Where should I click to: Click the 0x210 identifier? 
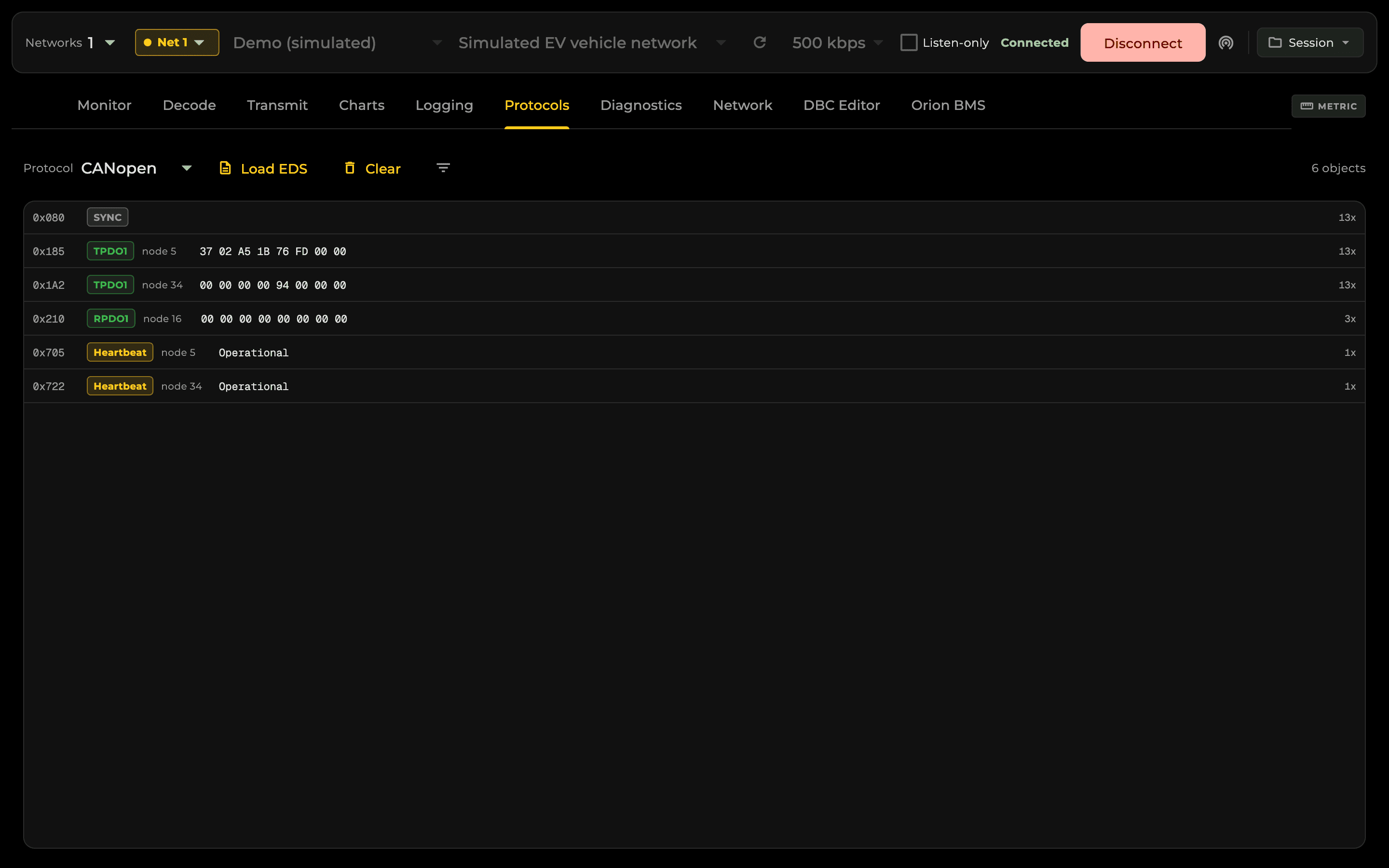[x=49, y=319]
